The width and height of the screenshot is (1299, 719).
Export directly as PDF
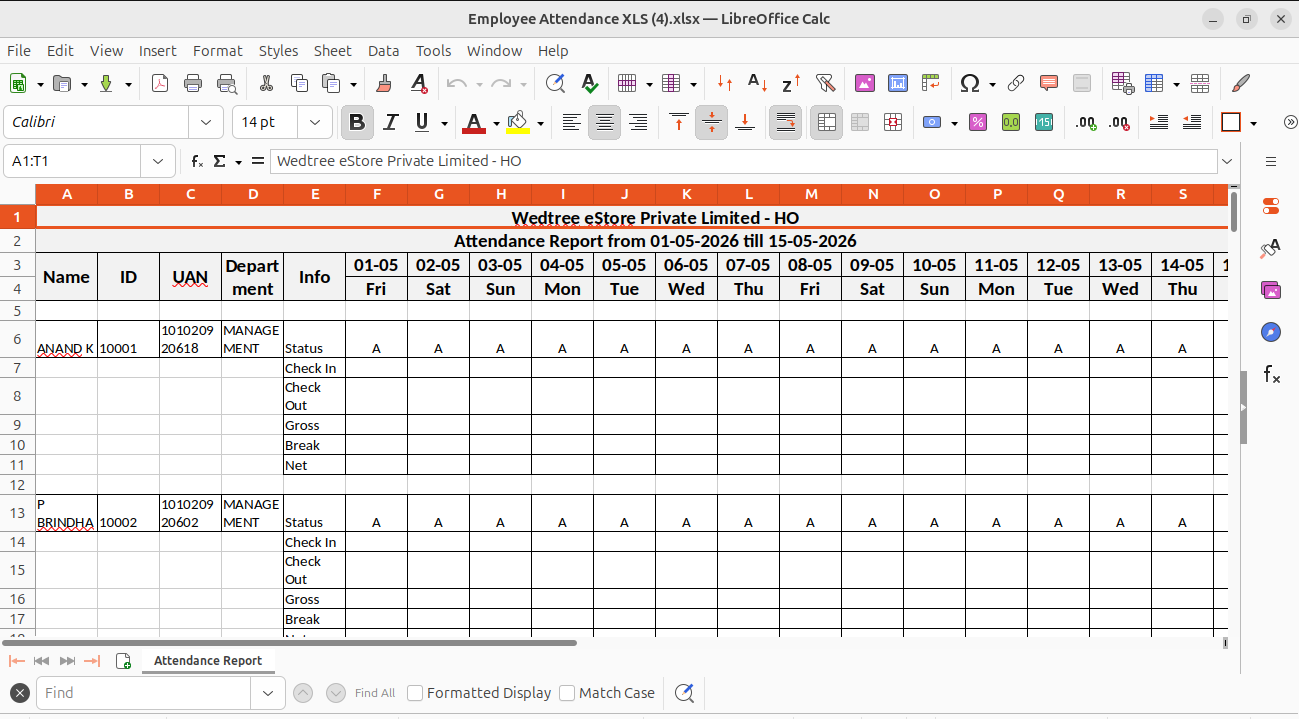point(160,84)
